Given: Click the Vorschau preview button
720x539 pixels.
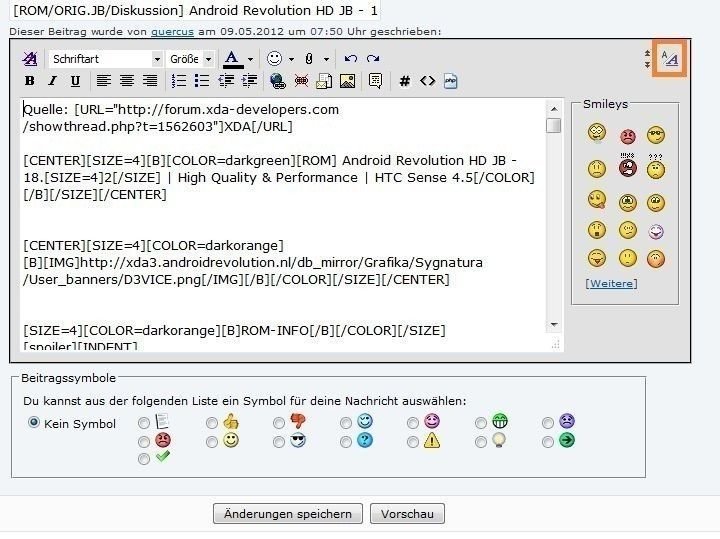Looking at the screenshot, I should tap(407, 514).
